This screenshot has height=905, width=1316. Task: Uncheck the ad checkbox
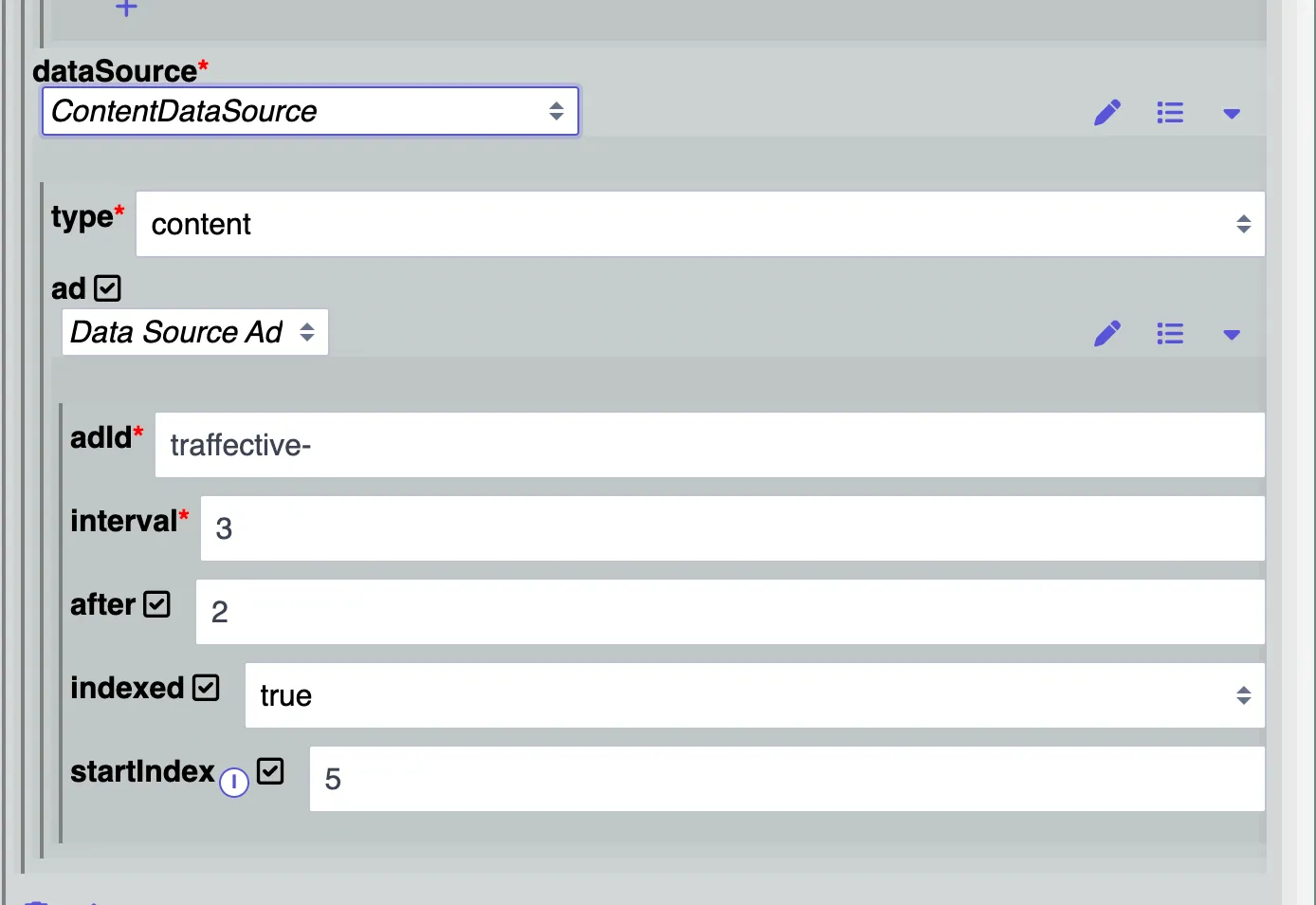click(107, 287)
